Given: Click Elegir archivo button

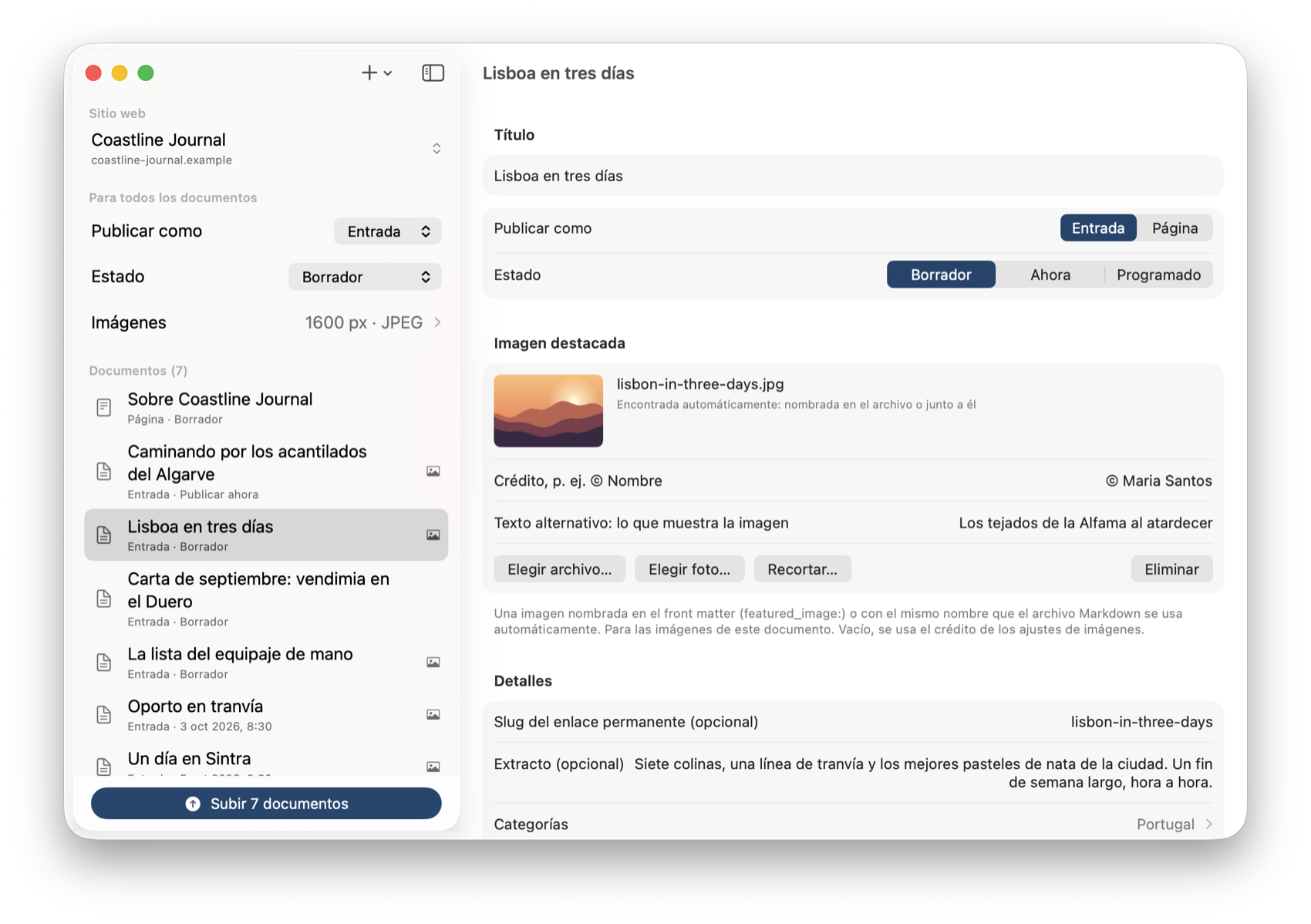Looking at the screenshot, I should tap(559, 569).
